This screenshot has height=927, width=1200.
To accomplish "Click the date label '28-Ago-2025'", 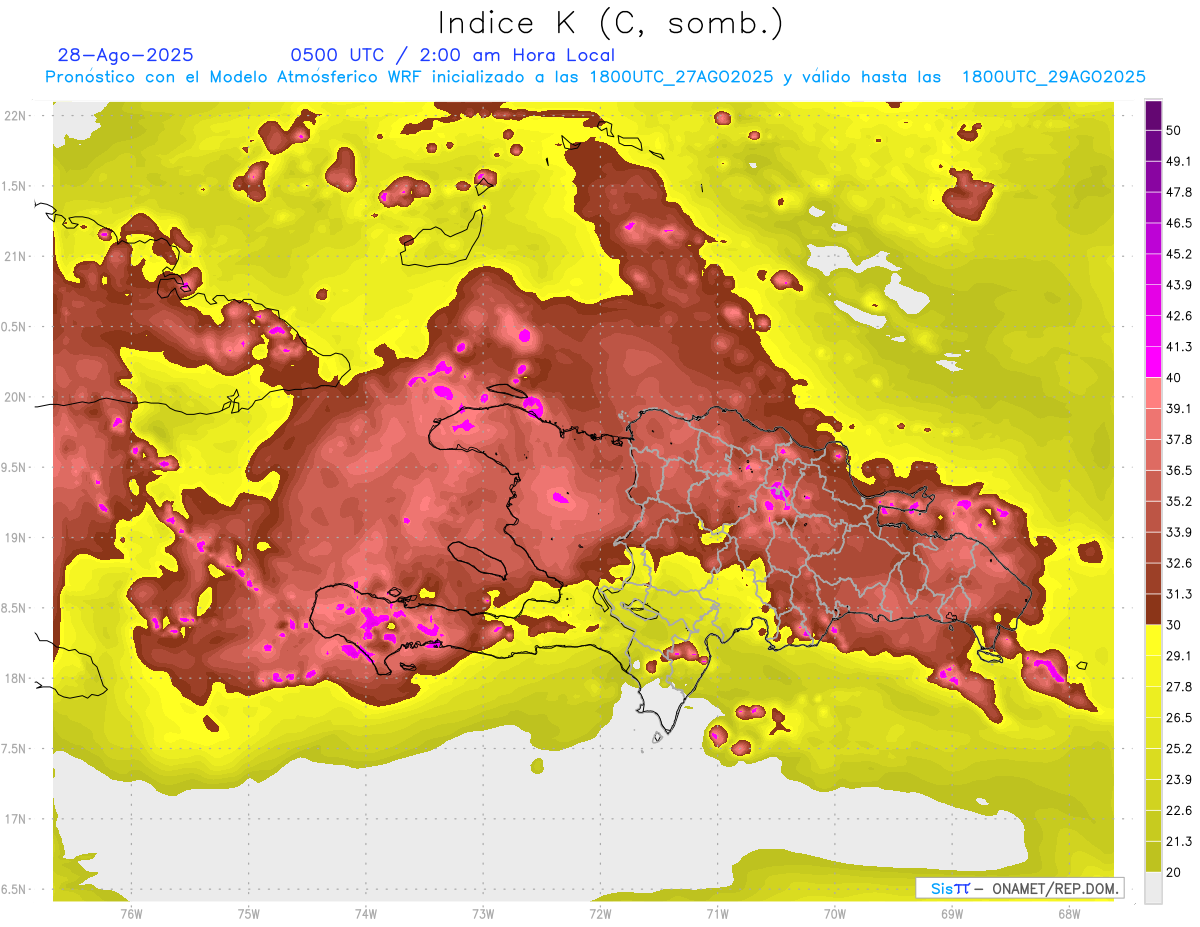I will coord(126,55).
